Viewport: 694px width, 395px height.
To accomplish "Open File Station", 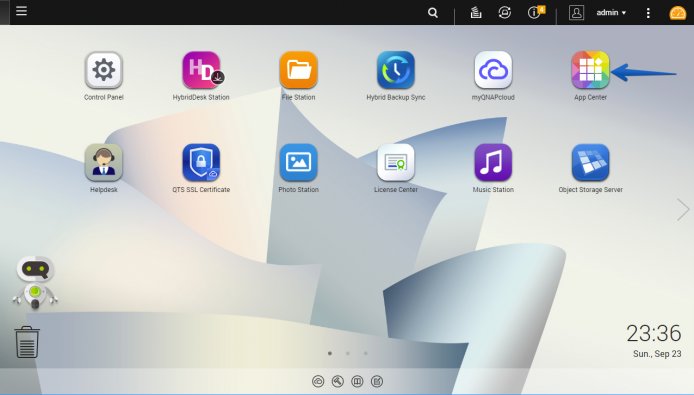I will point(298,70).
